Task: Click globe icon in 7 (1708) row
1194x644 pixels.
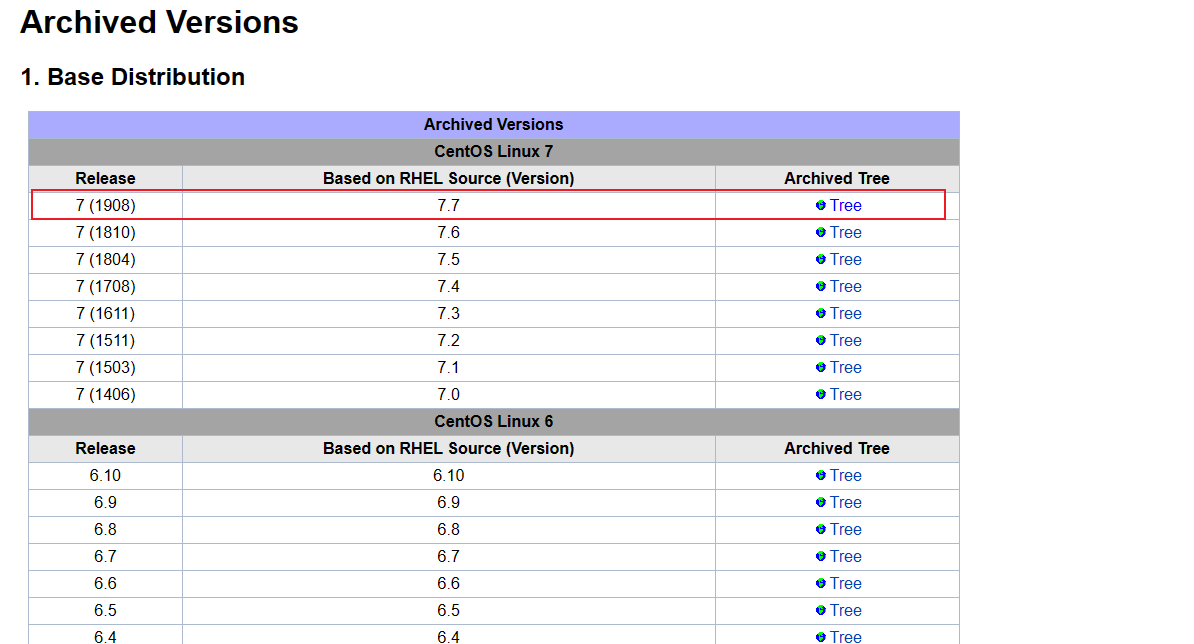Action: (820, 286)
